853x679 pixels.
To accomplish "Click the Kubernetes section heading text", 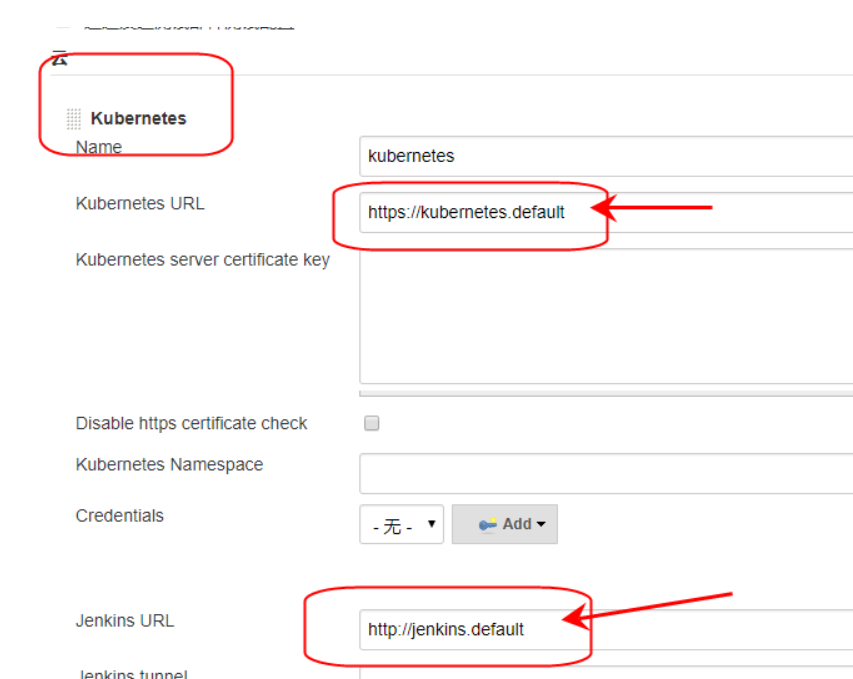I will [139, 118].
